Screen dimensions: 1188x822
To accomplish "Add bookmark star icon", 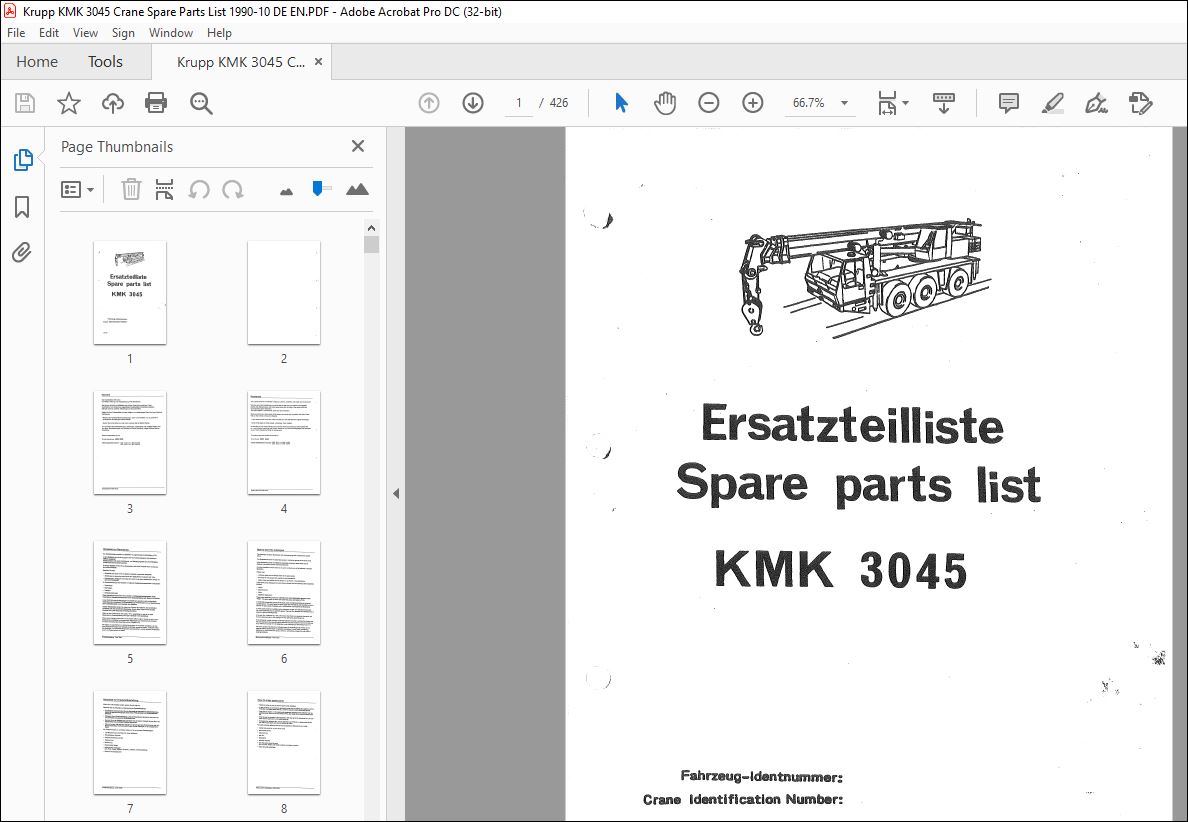I will click(69, 103).
